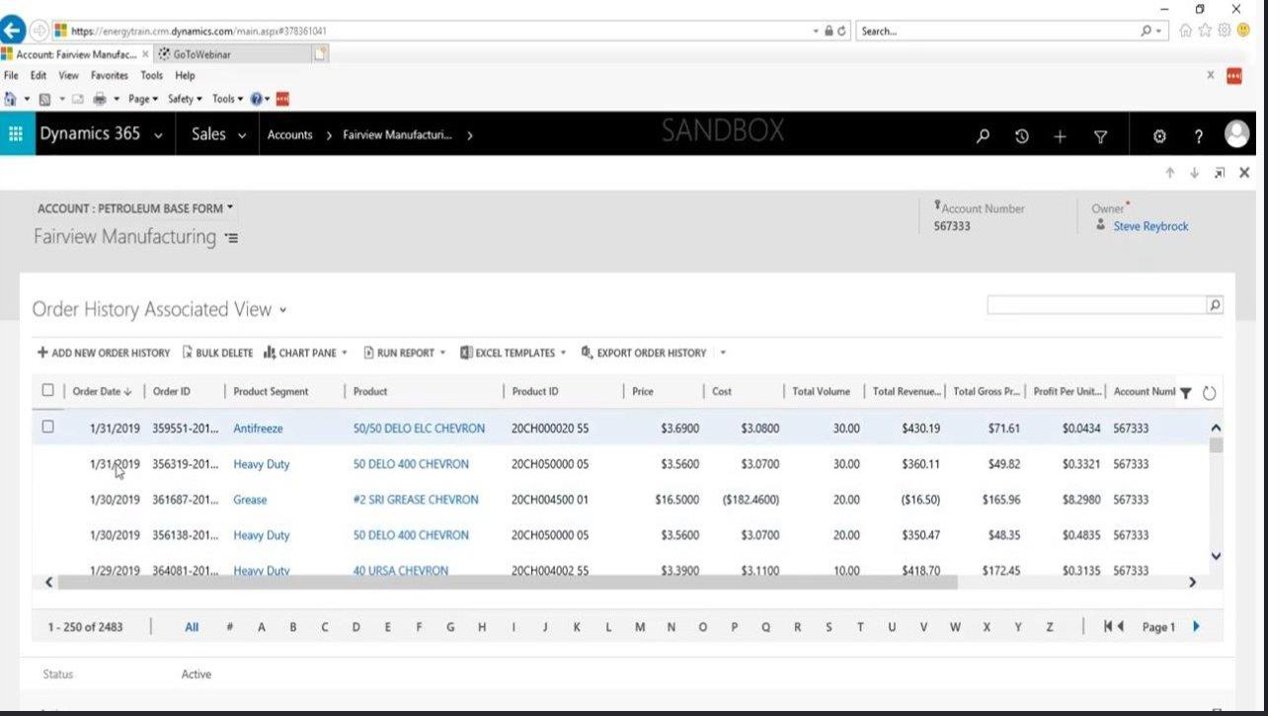Pop out the form into new window
Viewport: 1280px width, 720px height.
pos(1219,173)
